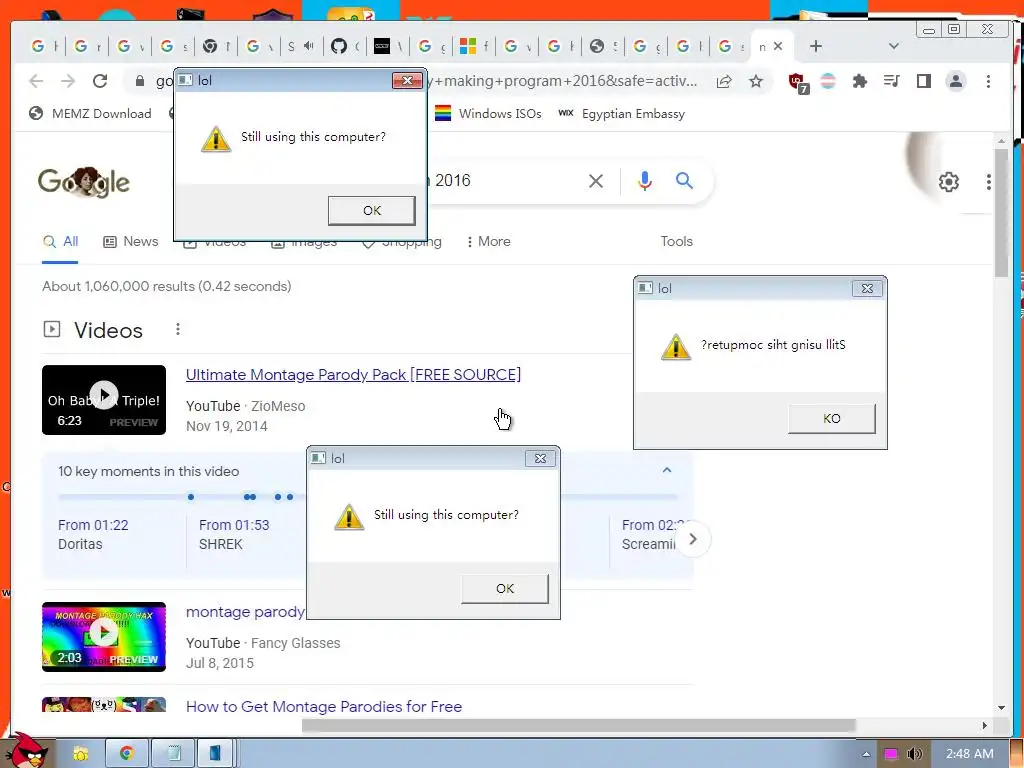This screenshot has width=1024, height=768.
Task: Open the Google apps three-dot menu
Action: tap(988, 182)
